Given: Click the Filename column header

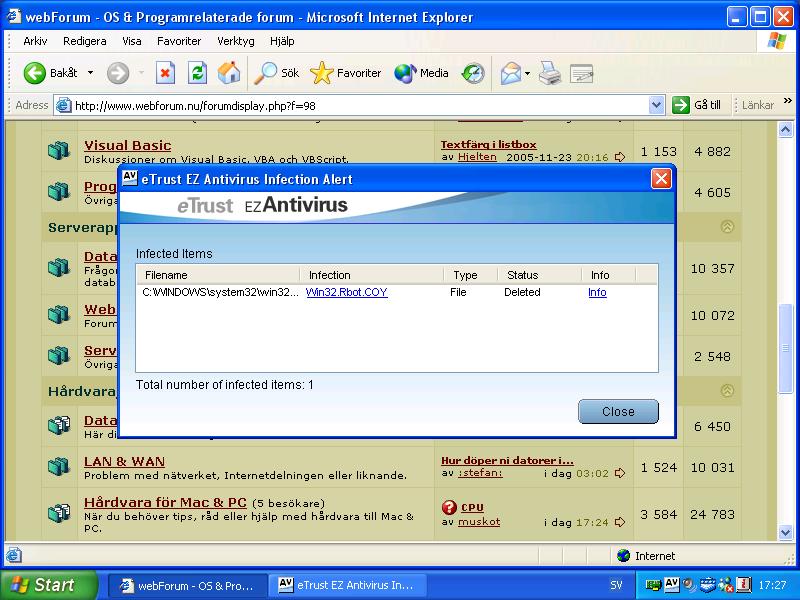Looking at the screenshot, I should tap(218, 275).
